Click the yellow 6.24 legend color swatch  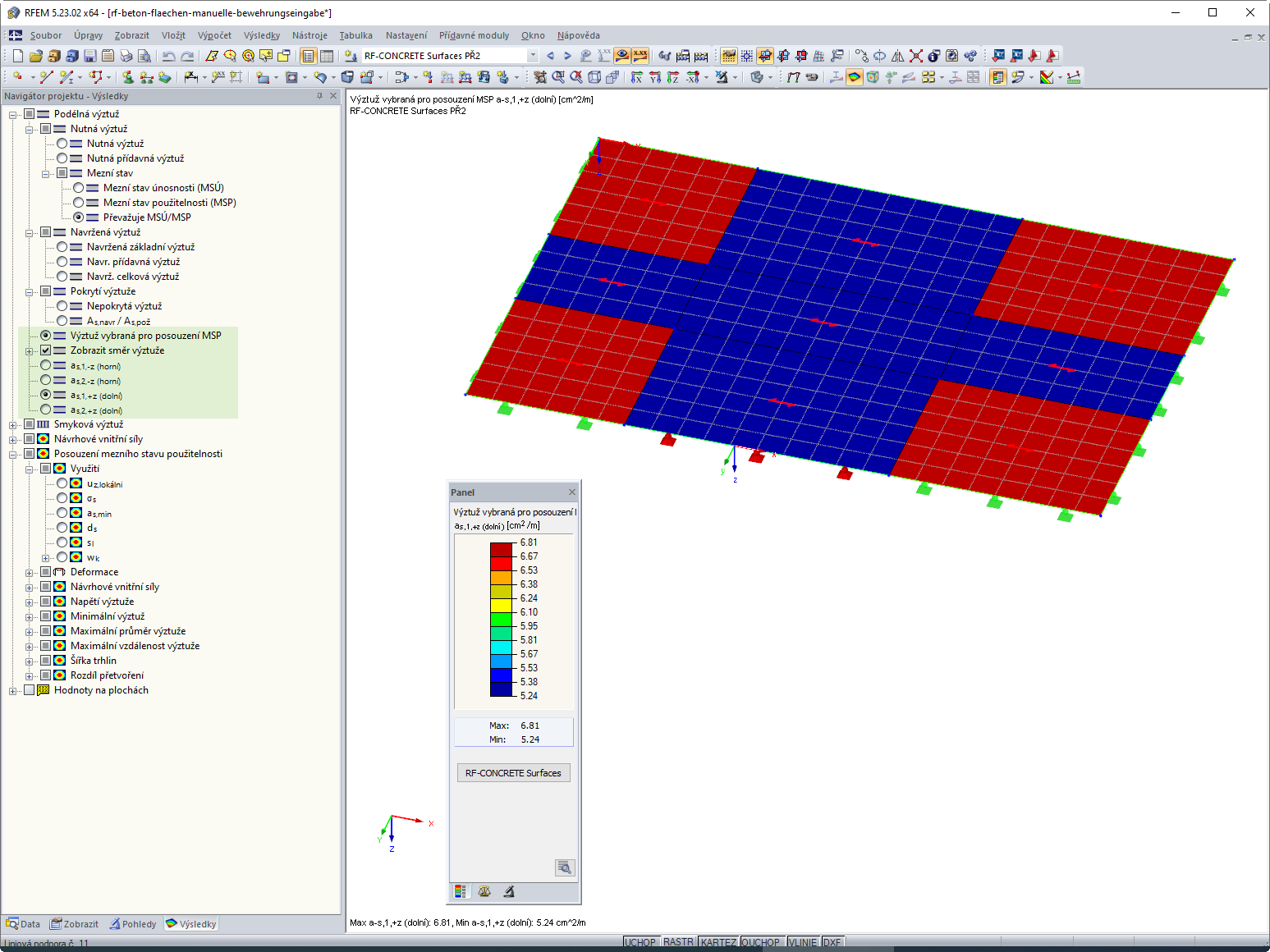[502, 606]
